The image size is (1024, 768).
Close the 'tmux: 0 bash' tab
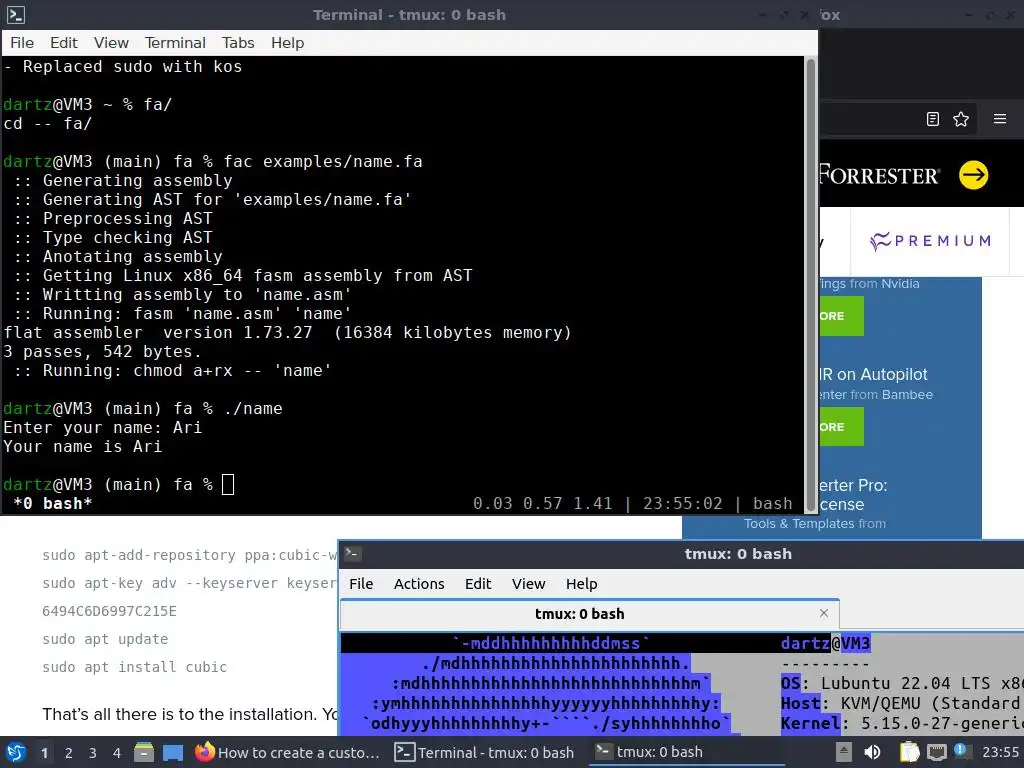point(824,613)
